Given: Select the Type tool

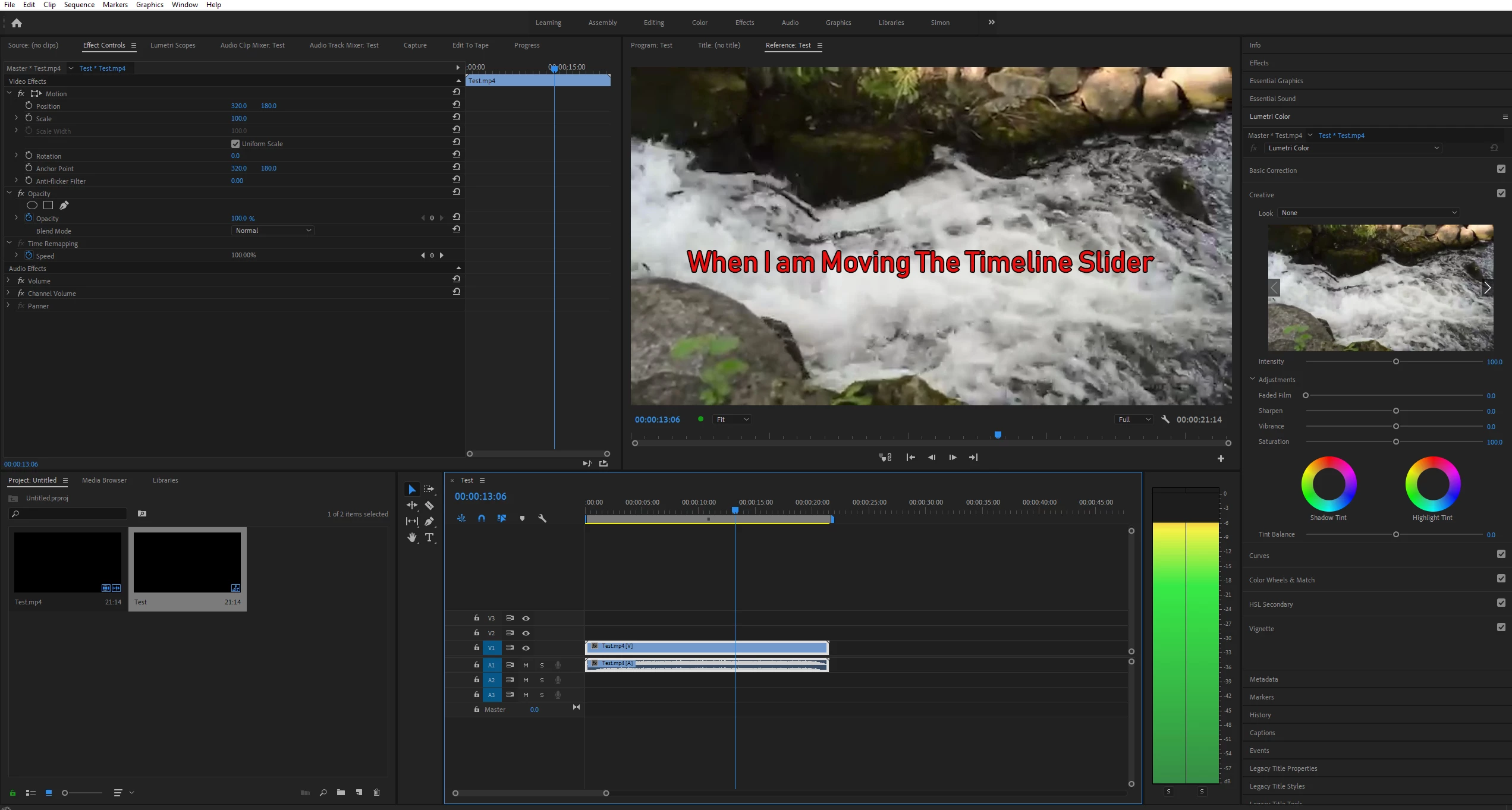Looking at the screenshot, I should (429, 537).
